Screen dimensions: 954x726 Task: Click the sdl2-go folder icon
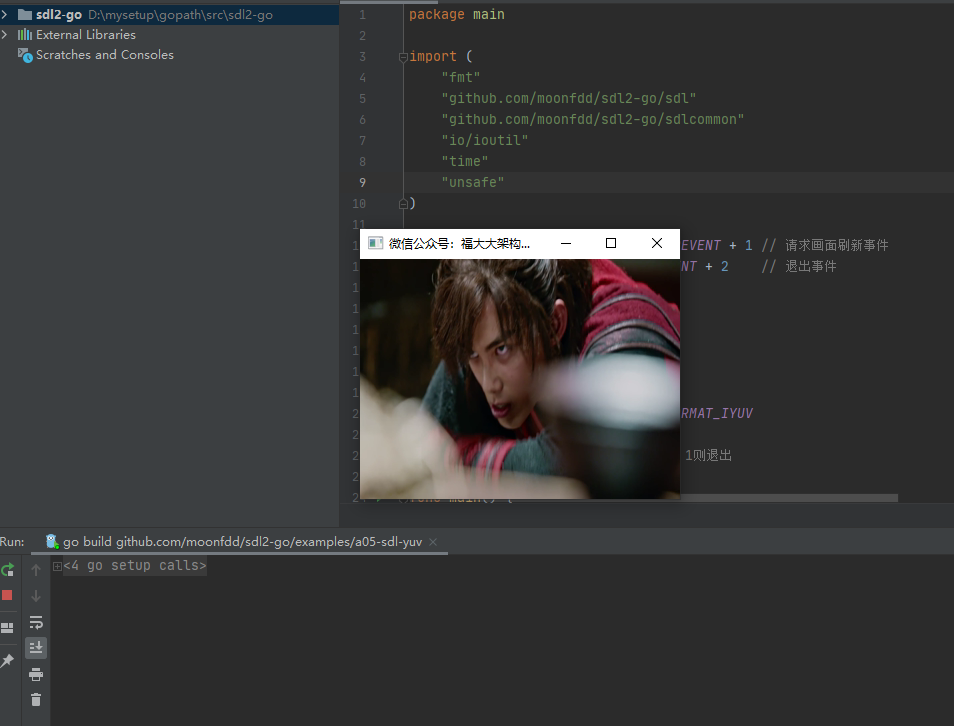25,15
